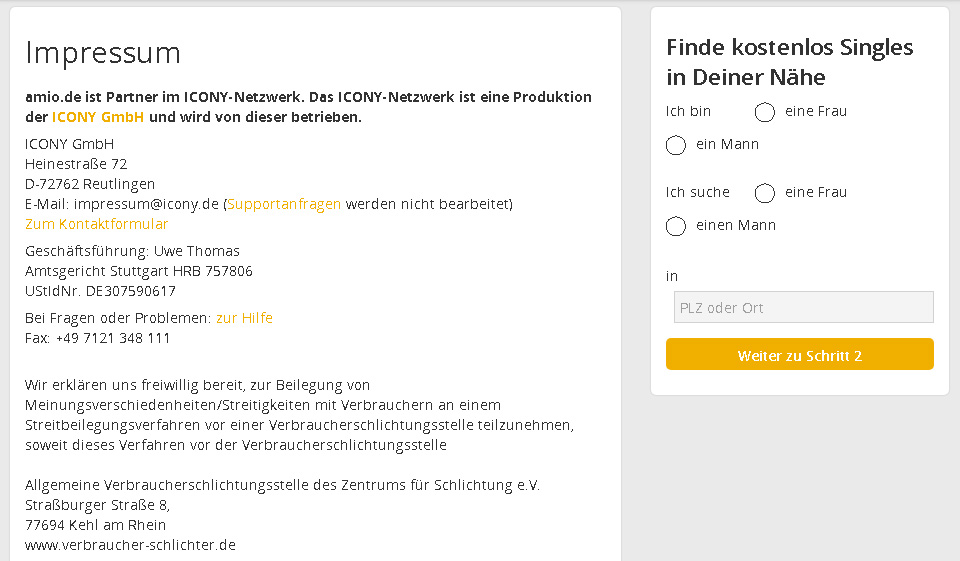Go to the 'zur Hilfe' link
This screenshot has height=561, width=960.
pos(244,318)
